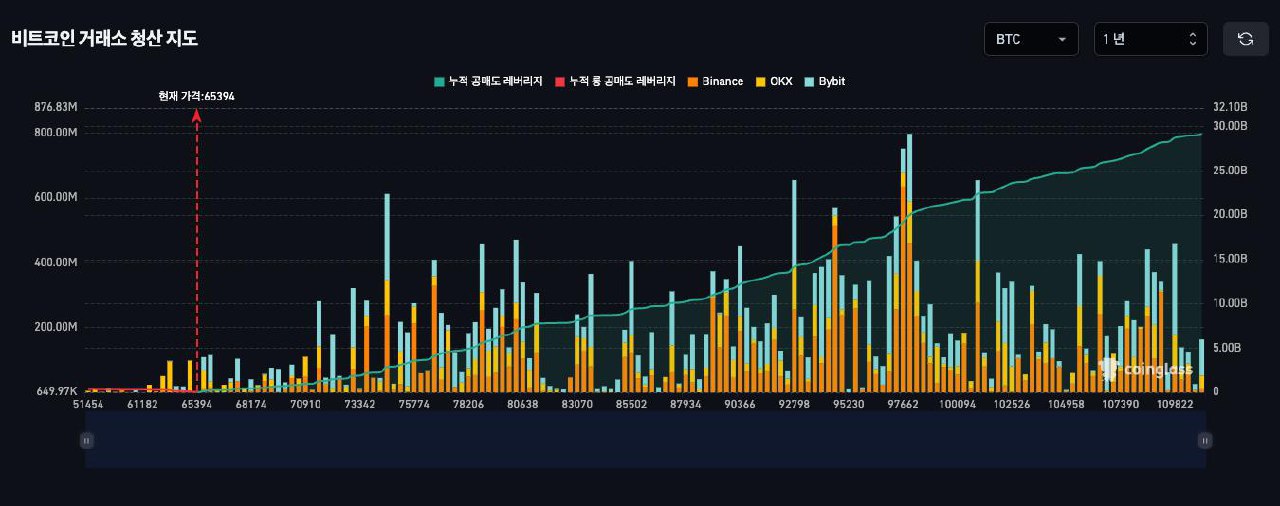Click the orange Binance legend square

coord(691,81)
